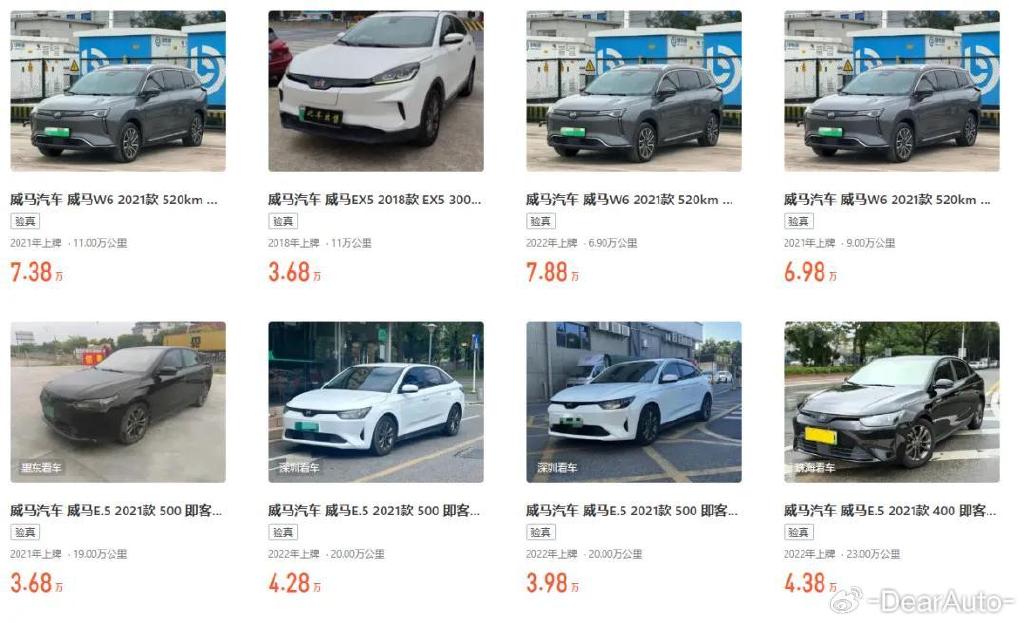Open the 7.38万 gray W6 car photo
This screenshot has height=623, width=1024.
tap(118, 91)
